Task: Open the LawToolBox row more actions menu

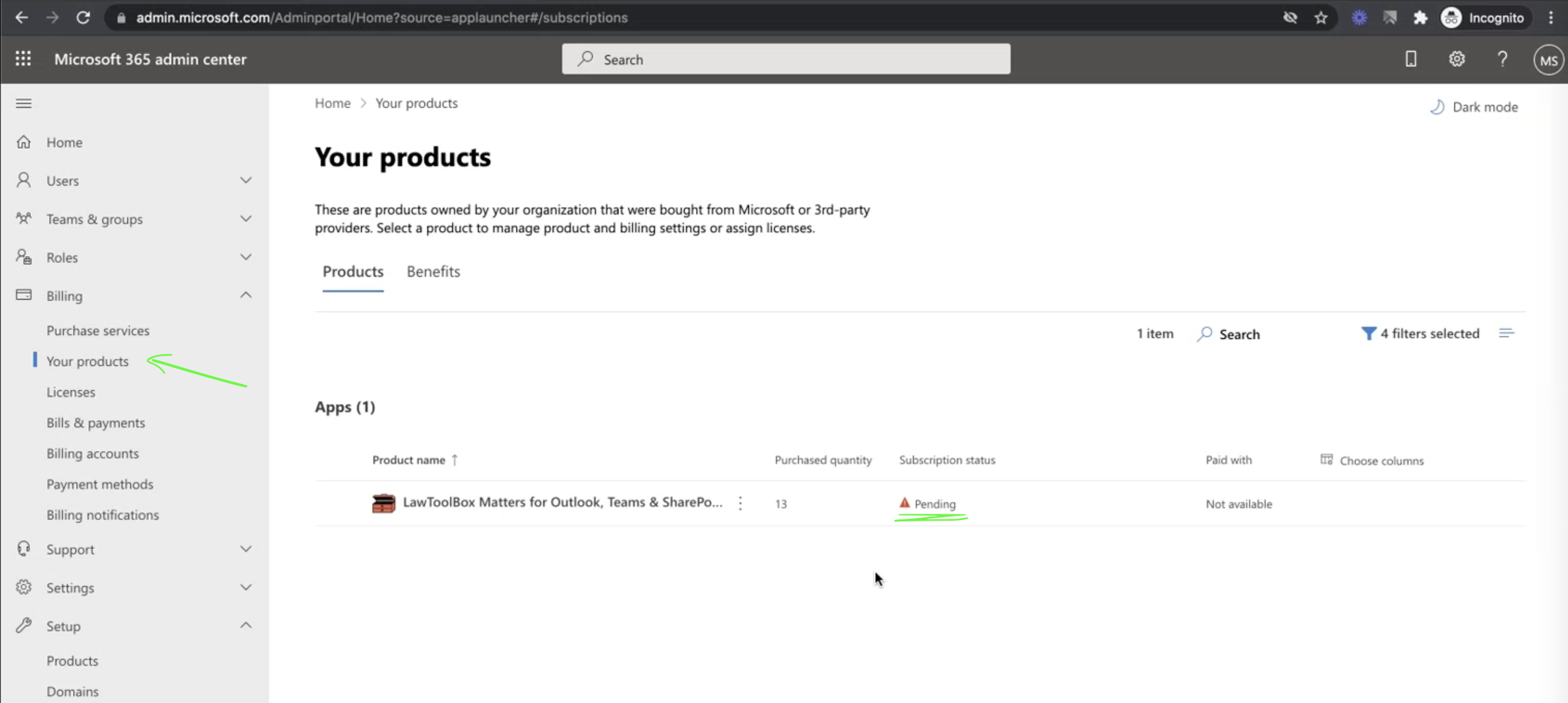Action: [x=741, y=503]
